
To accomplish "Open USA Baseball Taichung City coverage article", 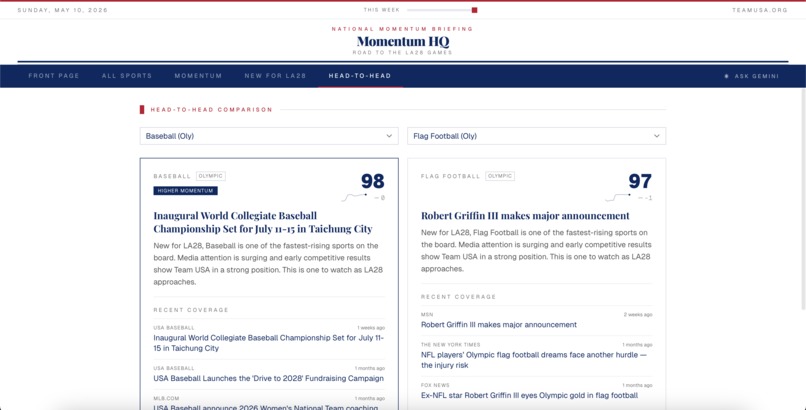I will pos(269,343).
